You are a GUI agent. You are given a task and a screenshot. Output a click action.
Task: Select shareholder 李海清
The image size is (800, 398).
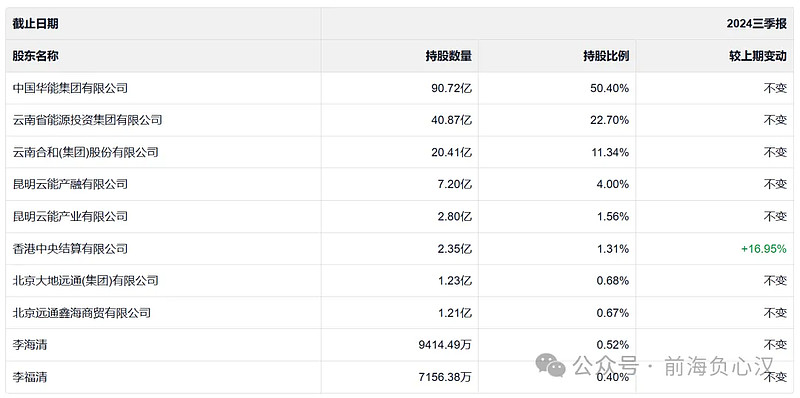(30, 345)
